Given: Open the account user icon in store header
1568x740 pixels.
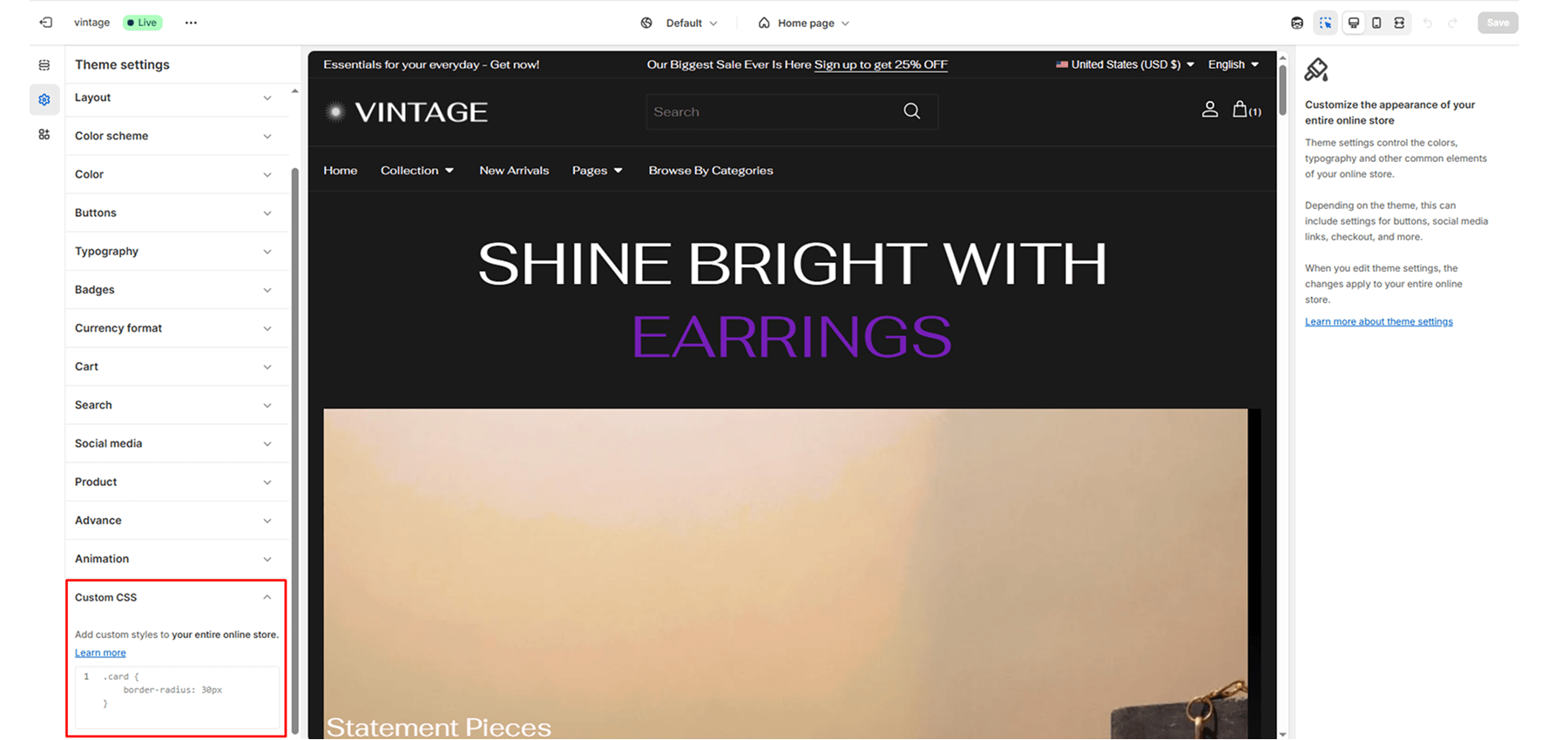Looking at the screenshot, I should 1210,110.
